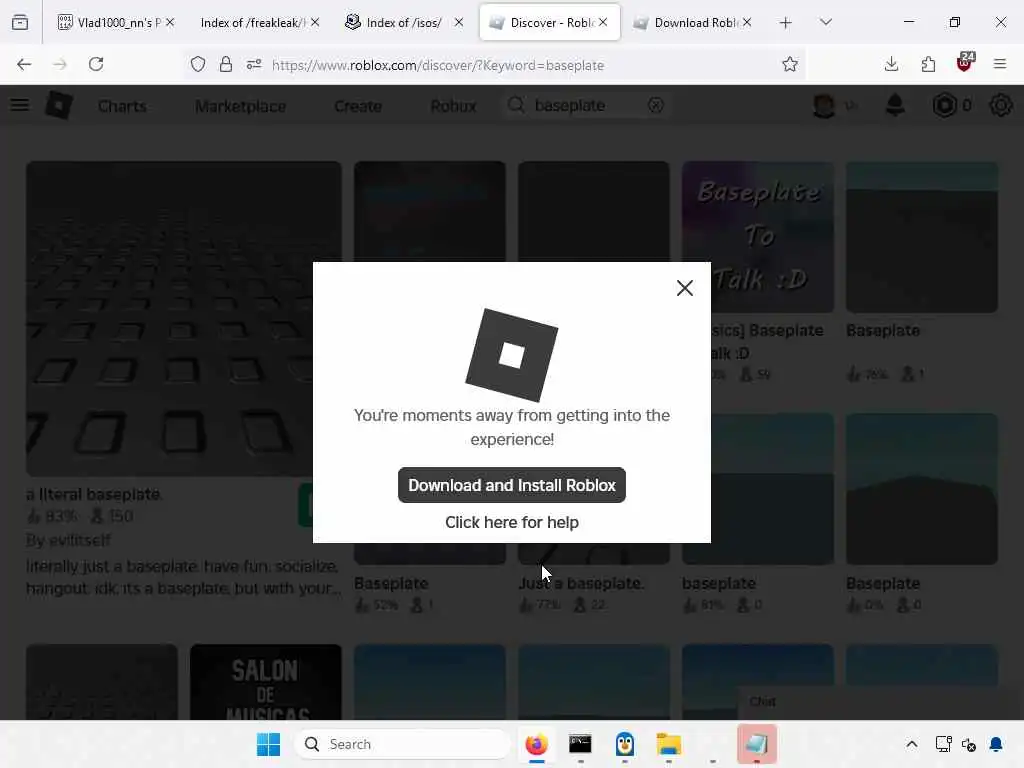Open the uBlock Origin extension icon
Image resolution: width=1024 pixels, height=768 pixels.
pyautogui.click(x=965, y=63)
